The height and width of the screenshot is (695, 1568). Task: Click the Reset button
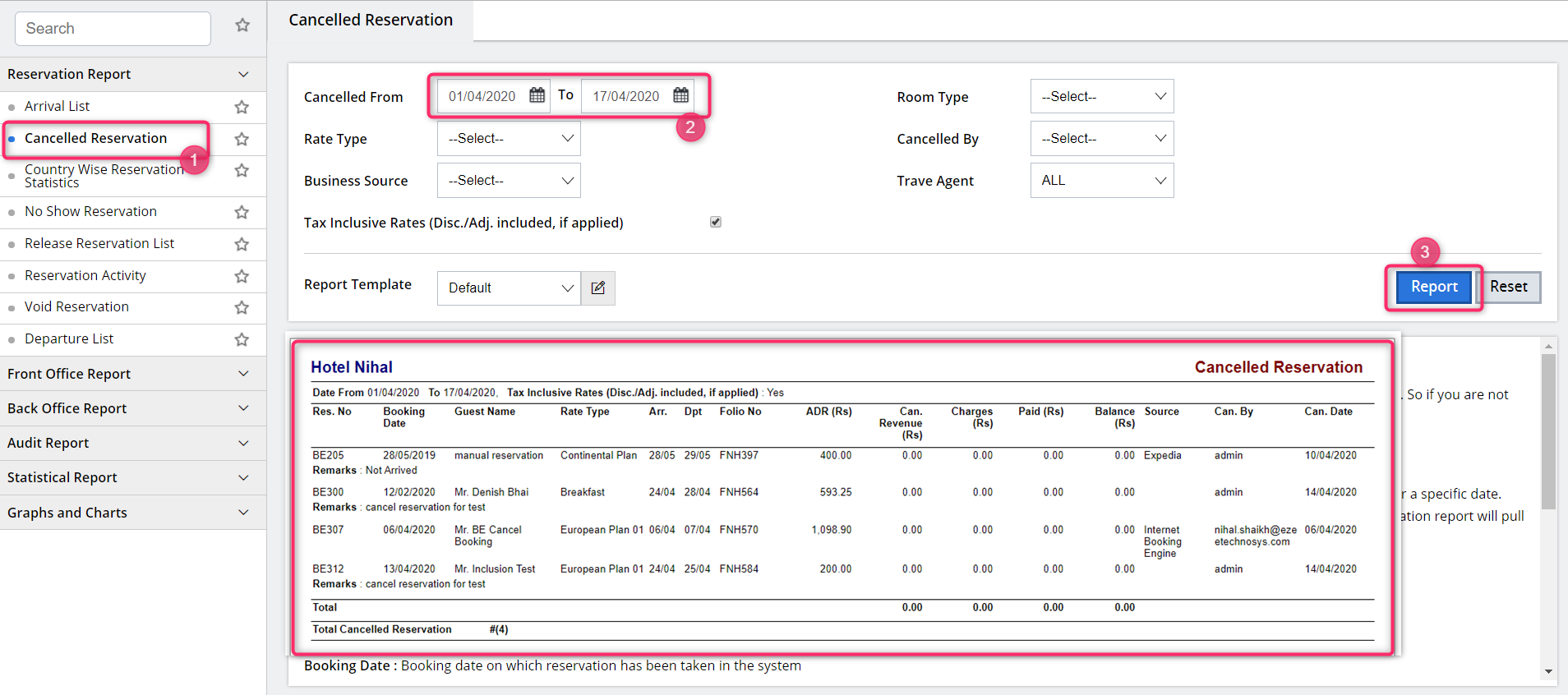1509,287
